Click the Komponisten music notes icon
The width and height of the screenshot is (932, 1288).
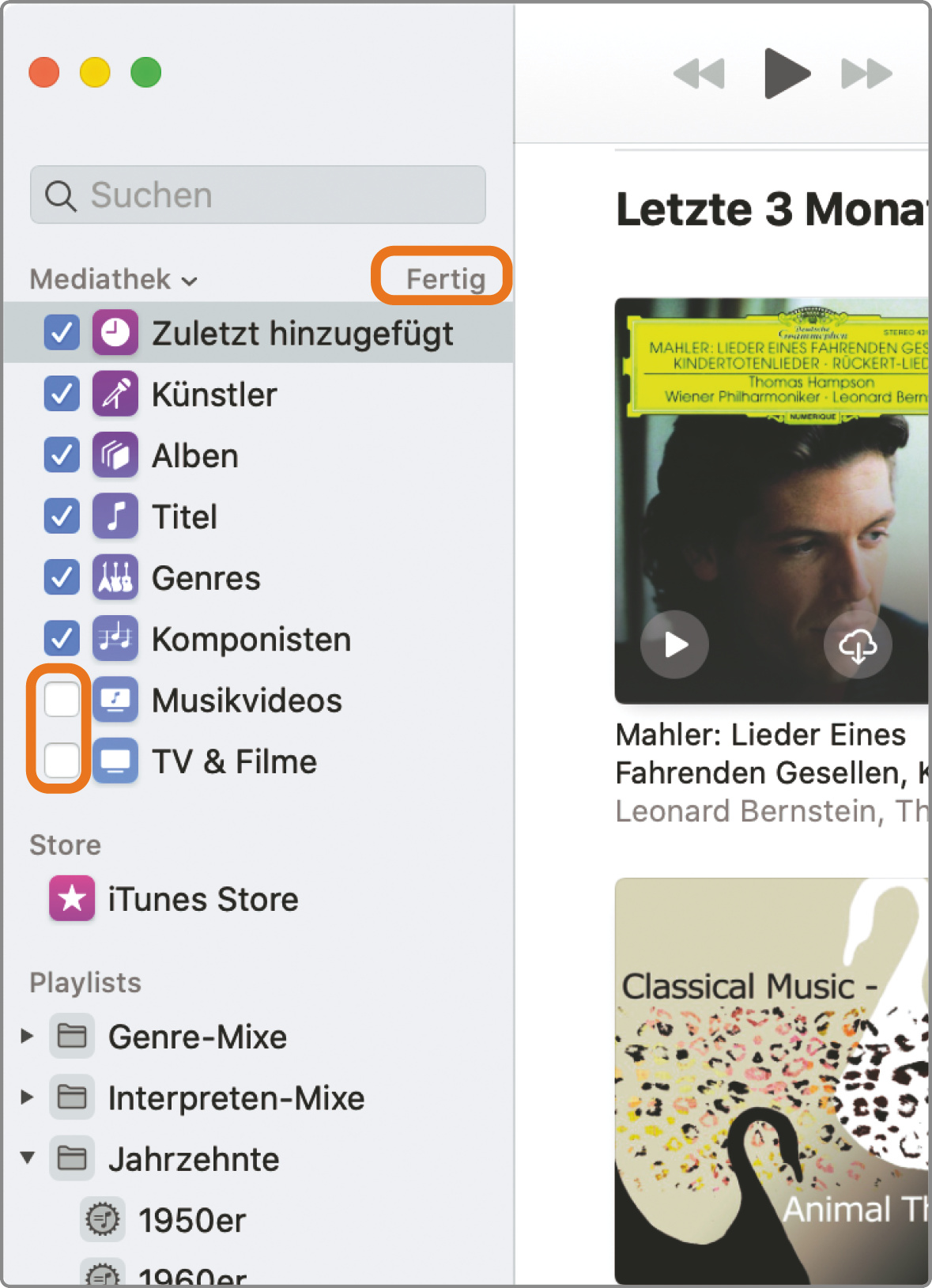coord(115,638)
